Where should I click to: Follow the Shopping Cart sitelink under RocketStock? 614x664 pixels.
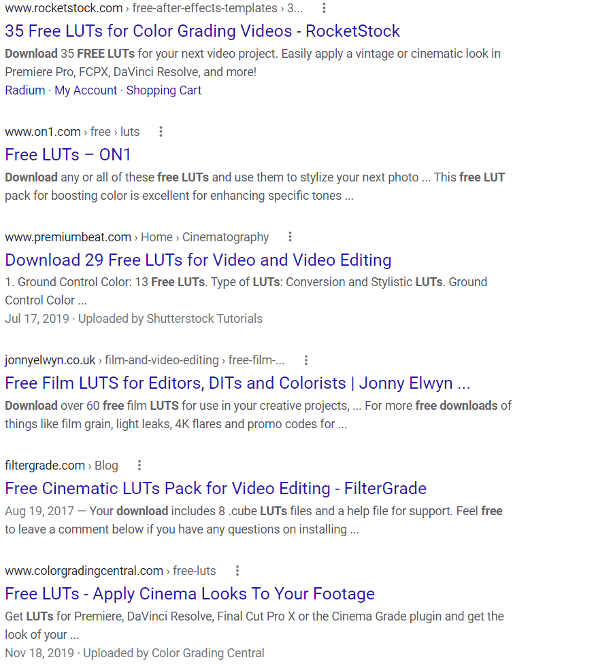[x=163, y=90]
